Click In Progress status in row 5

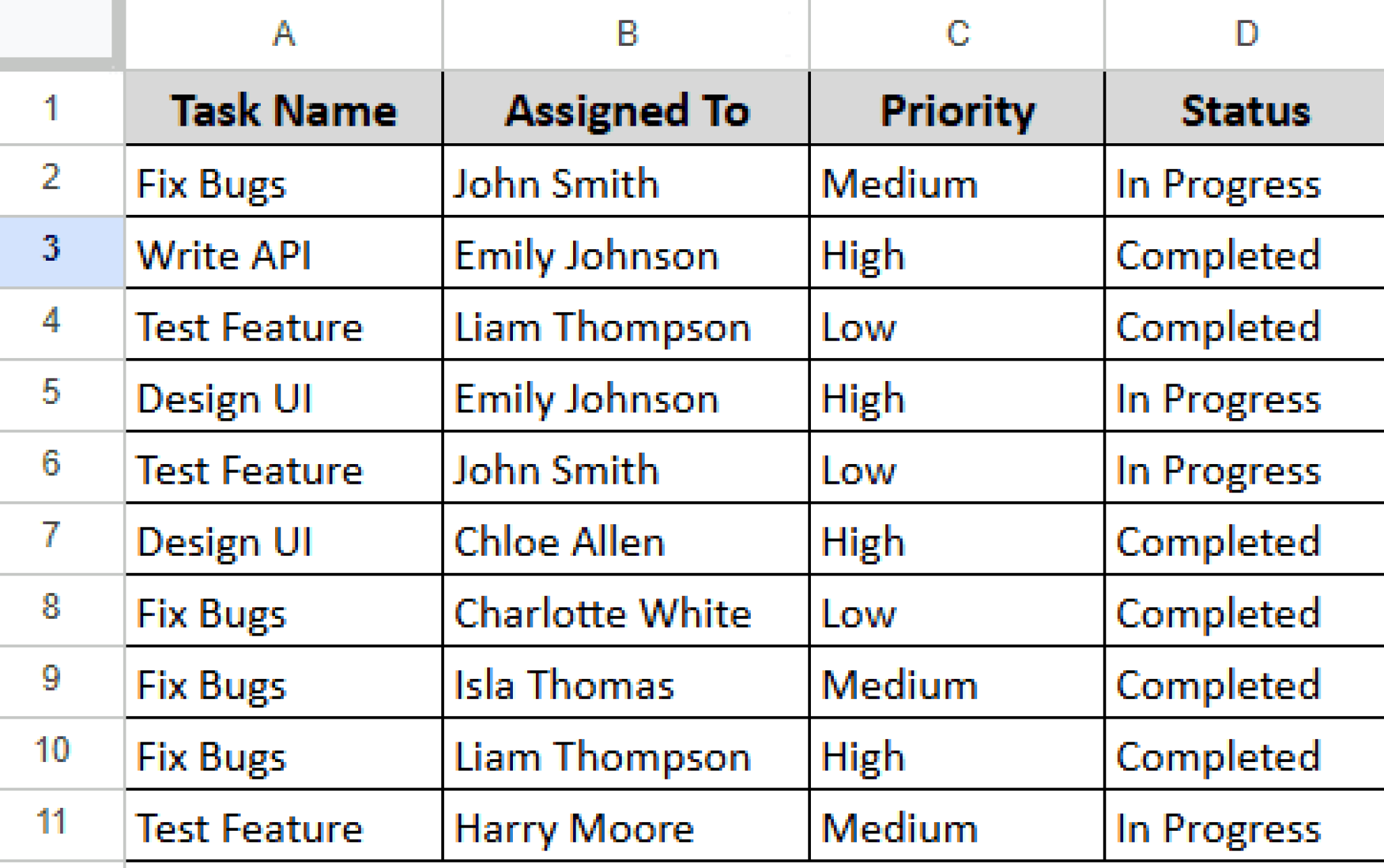coord(1245,399)
